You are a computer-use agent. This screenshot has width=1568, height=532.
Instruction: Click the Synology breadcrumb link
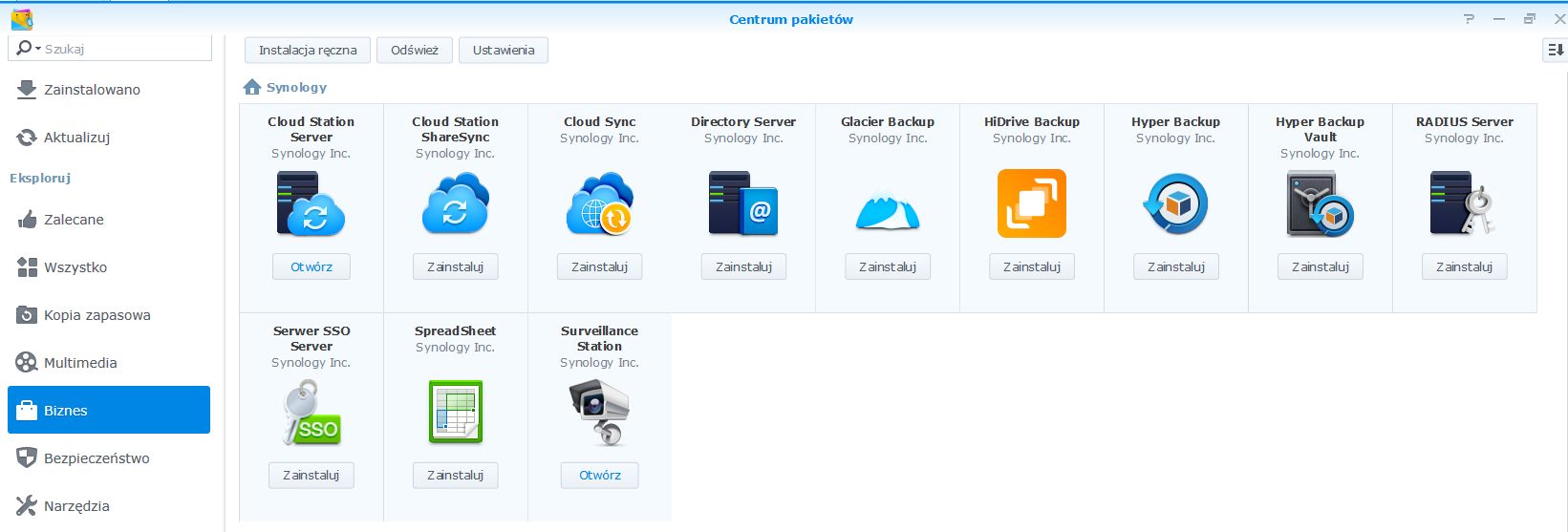[x=296, y=87]
